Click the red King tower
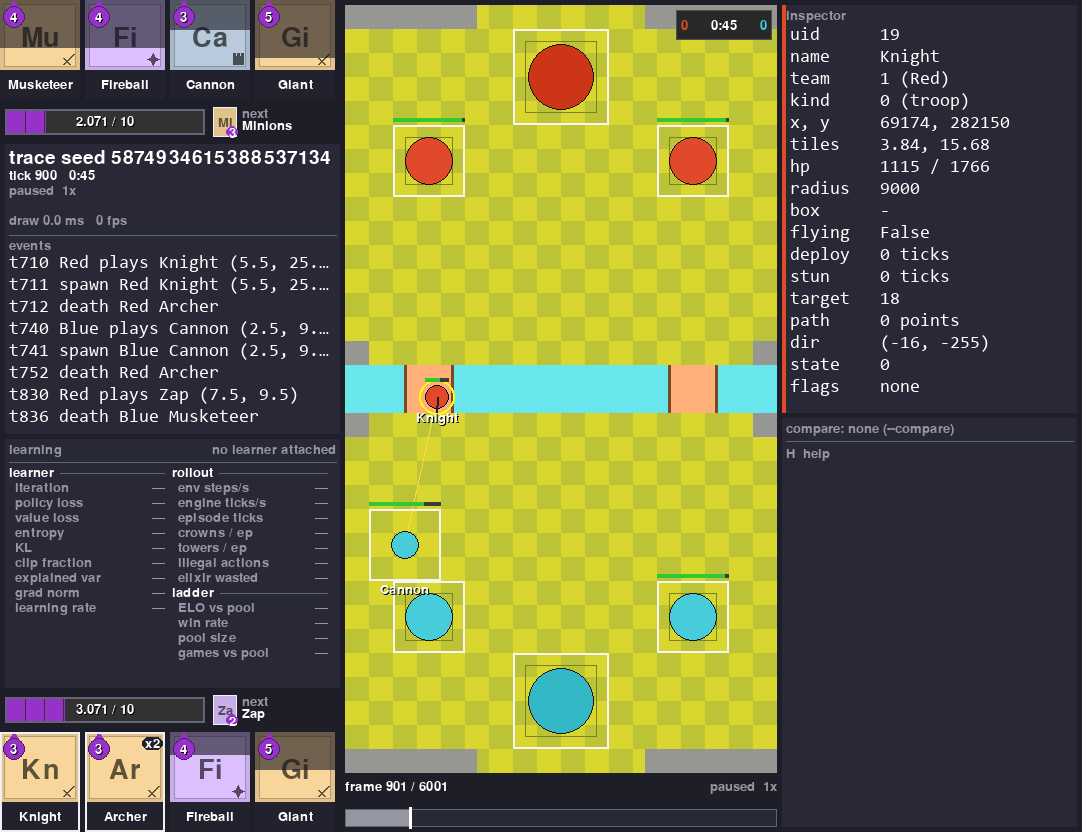Image resolution: width=1082 pixels, height=832 pixels. (x=561, y=77)
